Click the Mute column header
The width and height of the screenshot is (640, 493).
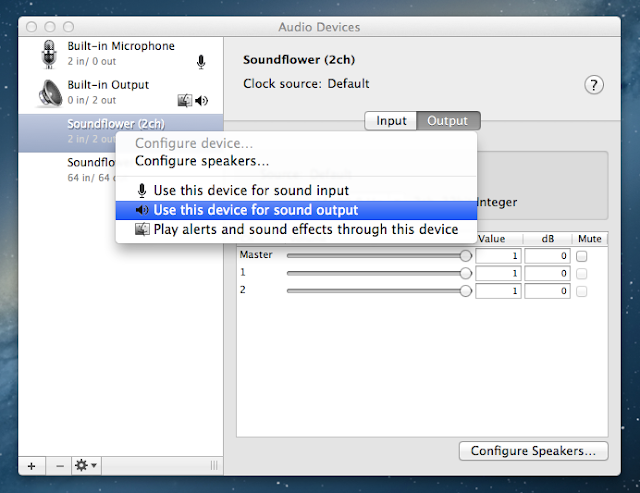pyautogui.click(x=590, y=239)
